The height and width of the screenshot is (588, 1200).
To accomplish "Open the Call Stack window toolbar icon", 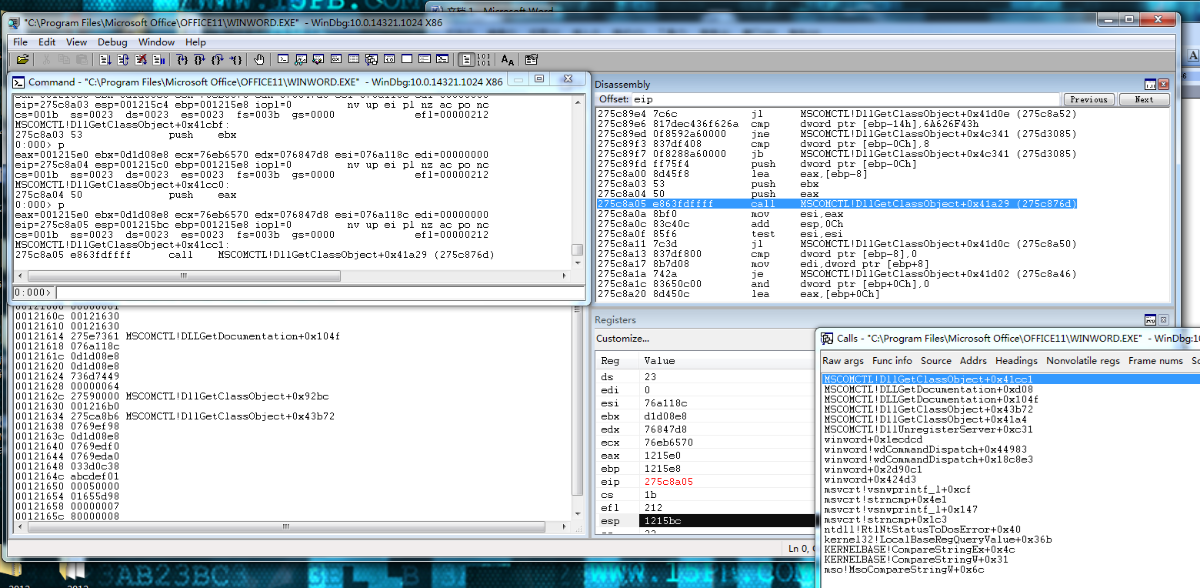I will coord(371,60).
